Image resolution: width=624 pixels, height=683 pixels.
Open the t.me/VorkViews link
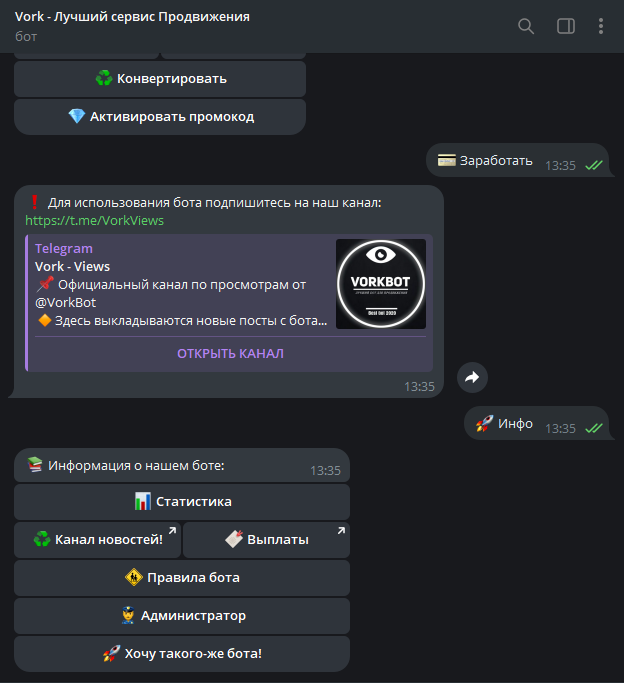coord(94,220)
